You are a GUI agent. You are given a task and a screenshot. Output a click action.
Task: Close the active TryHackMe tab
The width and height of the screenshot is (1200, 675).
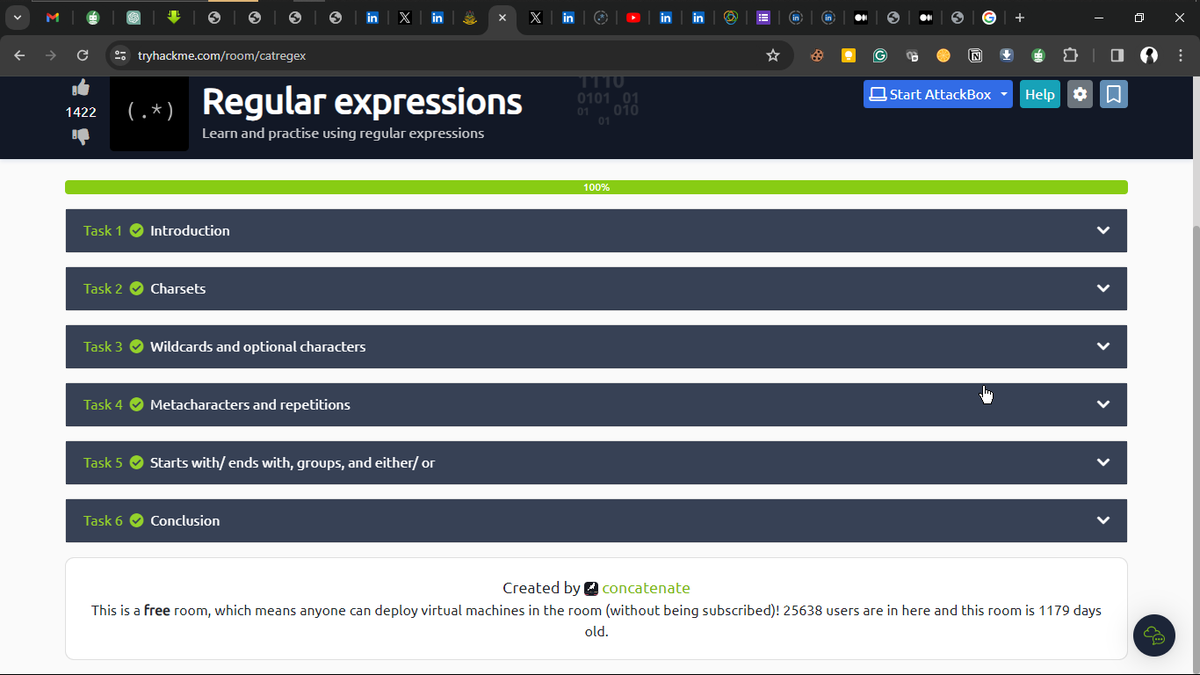click(x=502, y=18)
